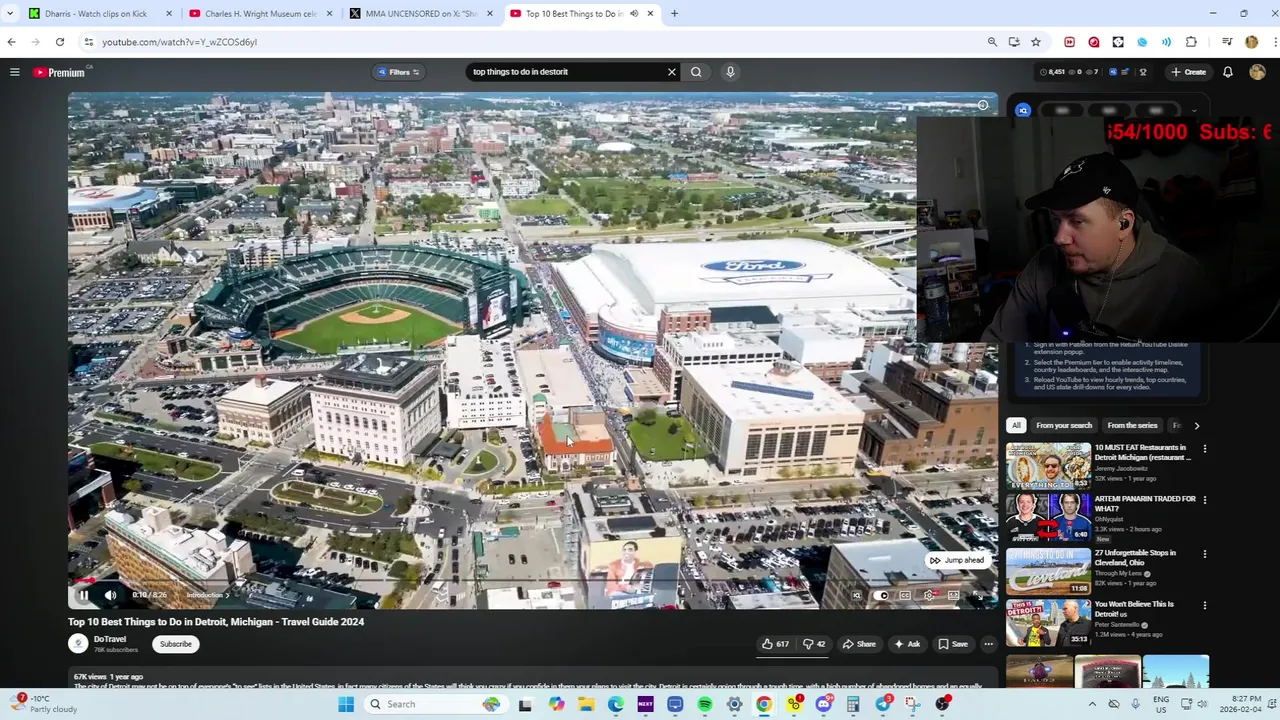The image size is (1280, 720).
Task: Go back to the previous page
Action: click(x=11, y=42)
